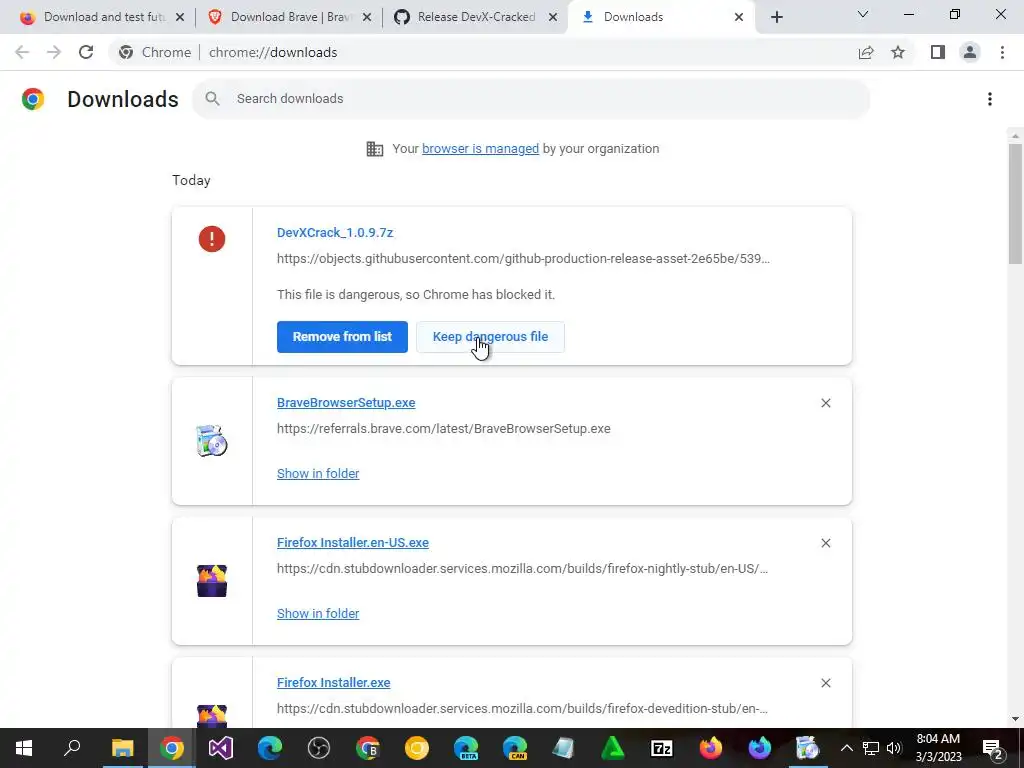The height and width of the screenshot is (768, 1024).
Task: Open a new tab with plus button
Action: click(776, 17)
